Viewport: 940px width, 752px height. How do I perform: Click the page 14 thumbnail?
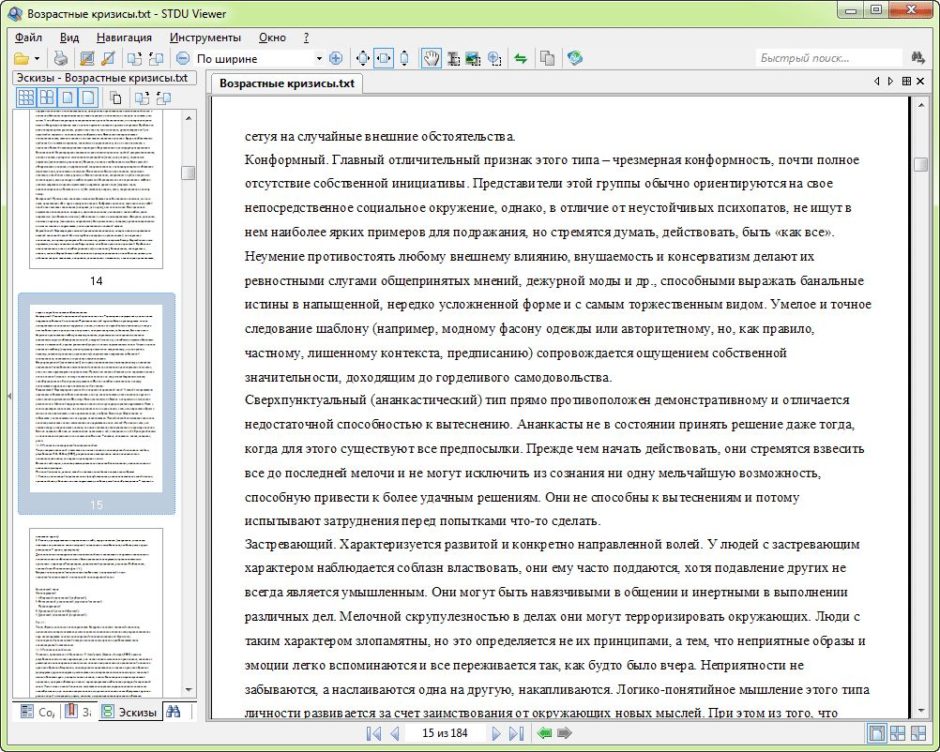pos(96,190)
